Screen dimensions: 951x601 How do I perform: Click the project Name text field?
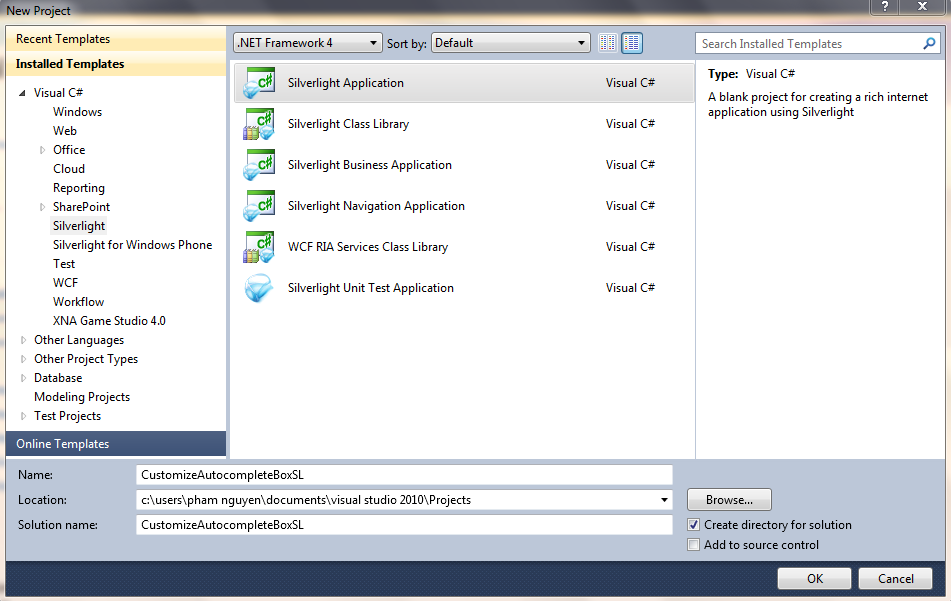404,475
